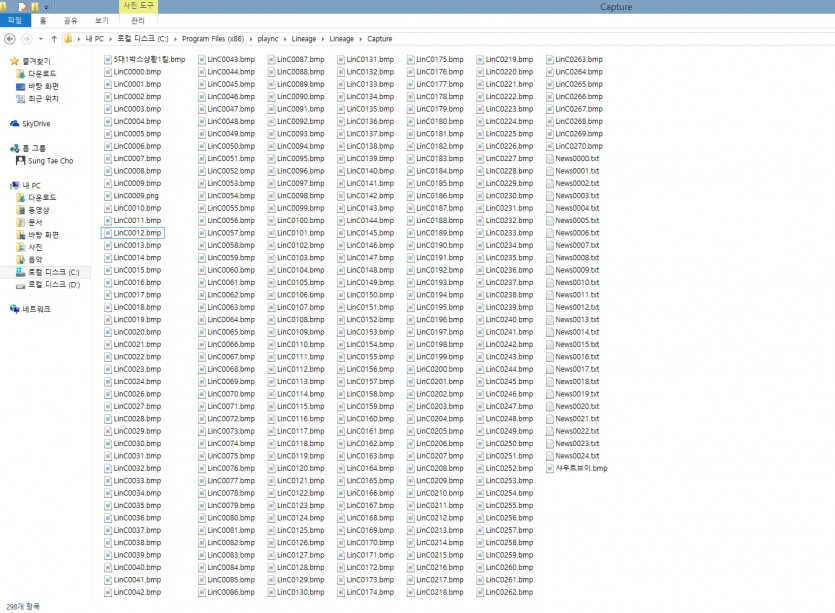The image size is (835, 613).
Task: Click the Up one level arrow
Action: tap(53, 39)
